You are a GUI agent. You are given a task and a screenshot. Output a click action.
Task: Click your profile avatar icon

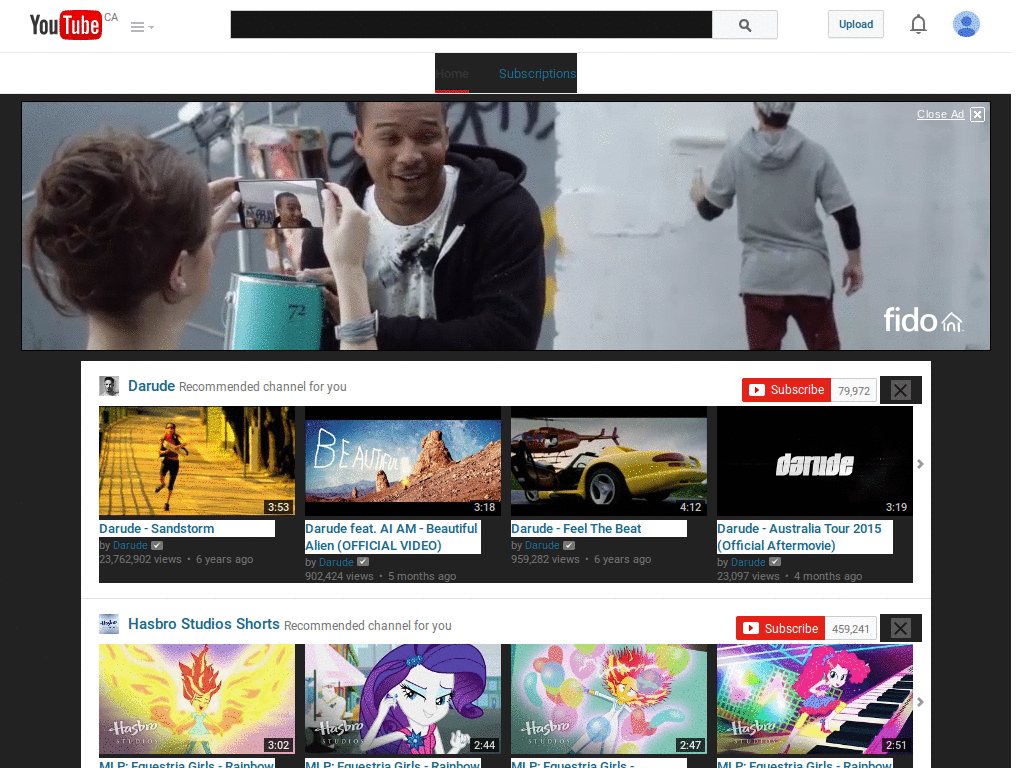click(966, 24)
